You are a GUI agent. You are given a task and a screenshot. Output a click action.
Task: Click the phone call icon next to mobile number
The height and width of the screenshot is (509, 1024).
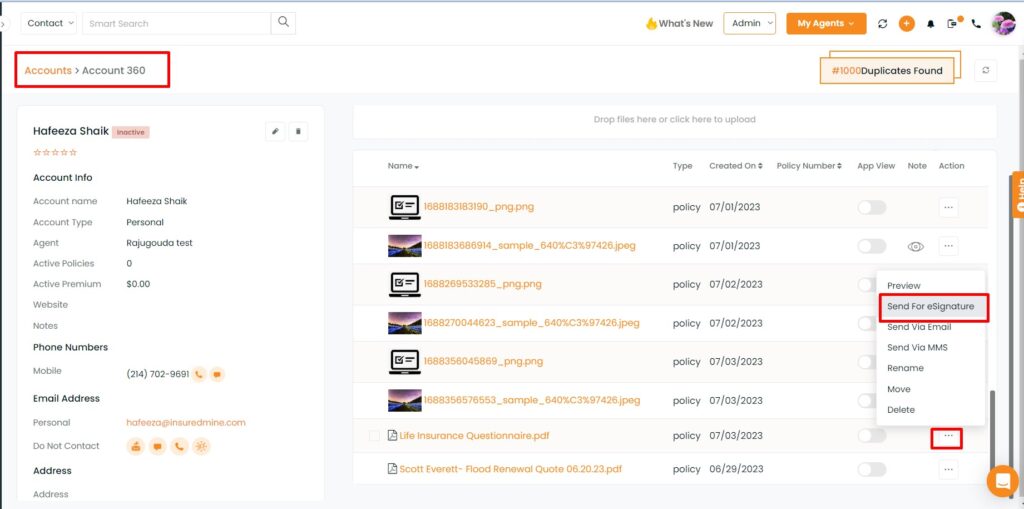click(200, 374)
